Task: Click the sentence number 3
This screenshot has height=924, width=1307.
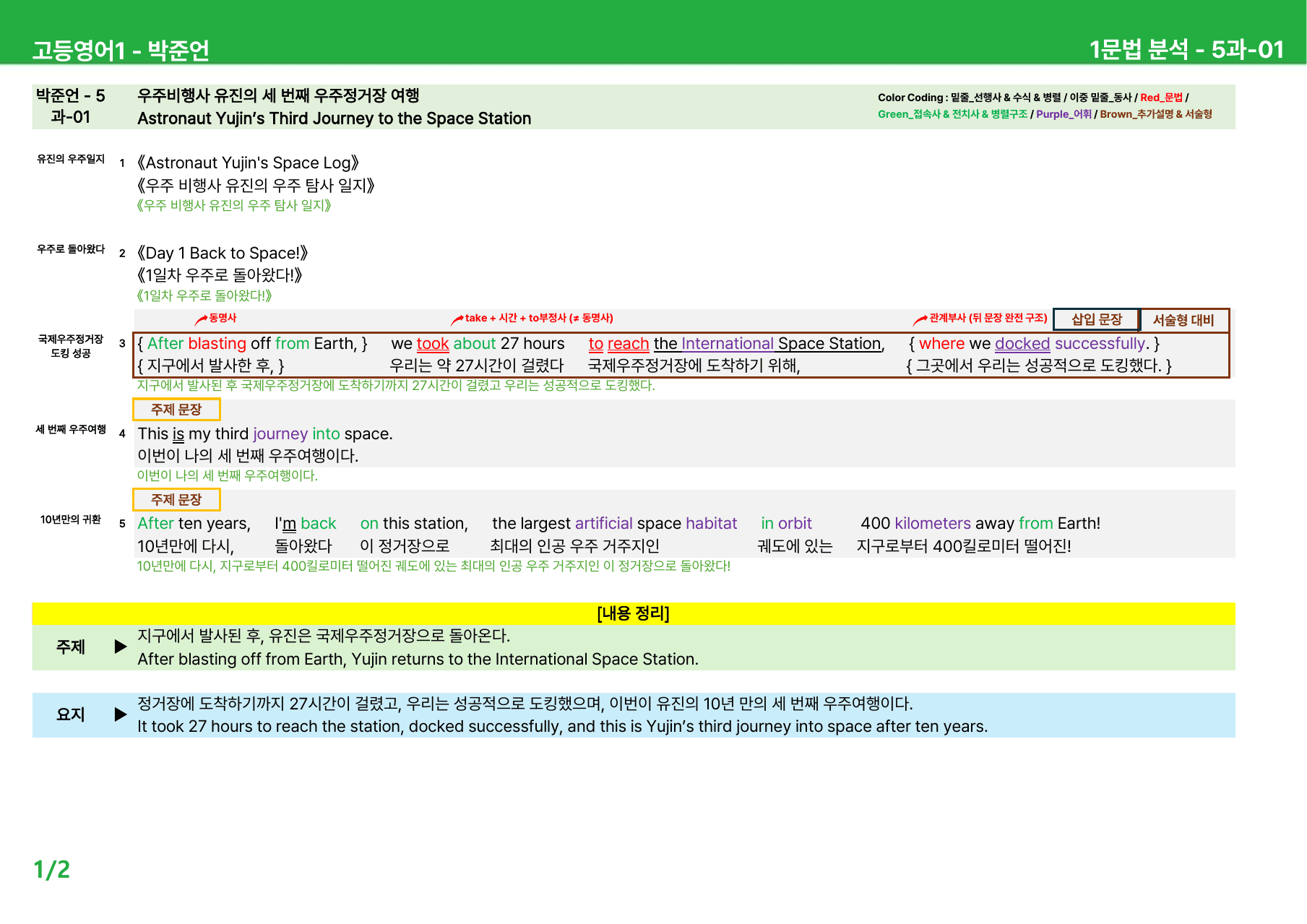Action: click(122, 344)
